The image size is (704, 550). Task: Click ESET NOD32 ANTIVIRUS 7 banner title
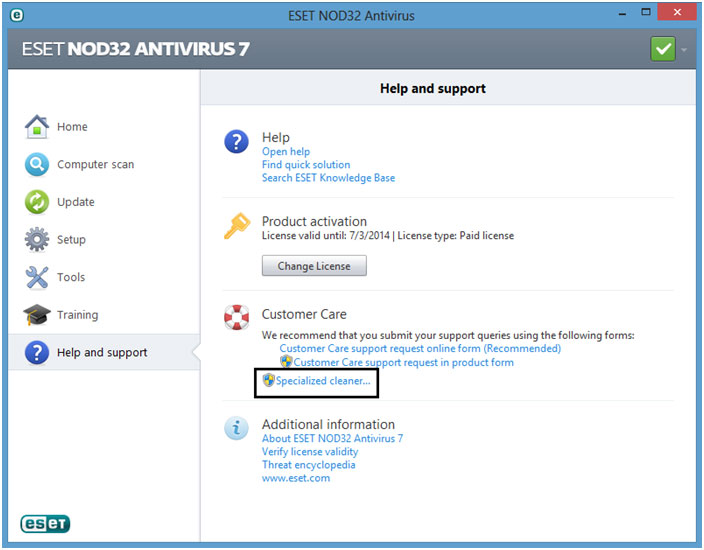[x=135, y=49]
